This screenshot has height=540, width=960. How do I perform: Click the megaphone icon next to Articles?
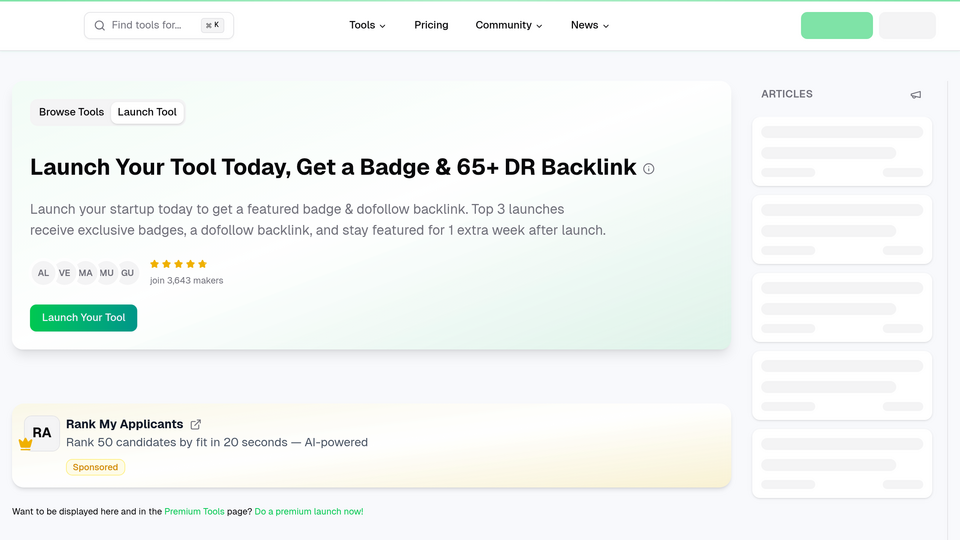pos(915,95)
